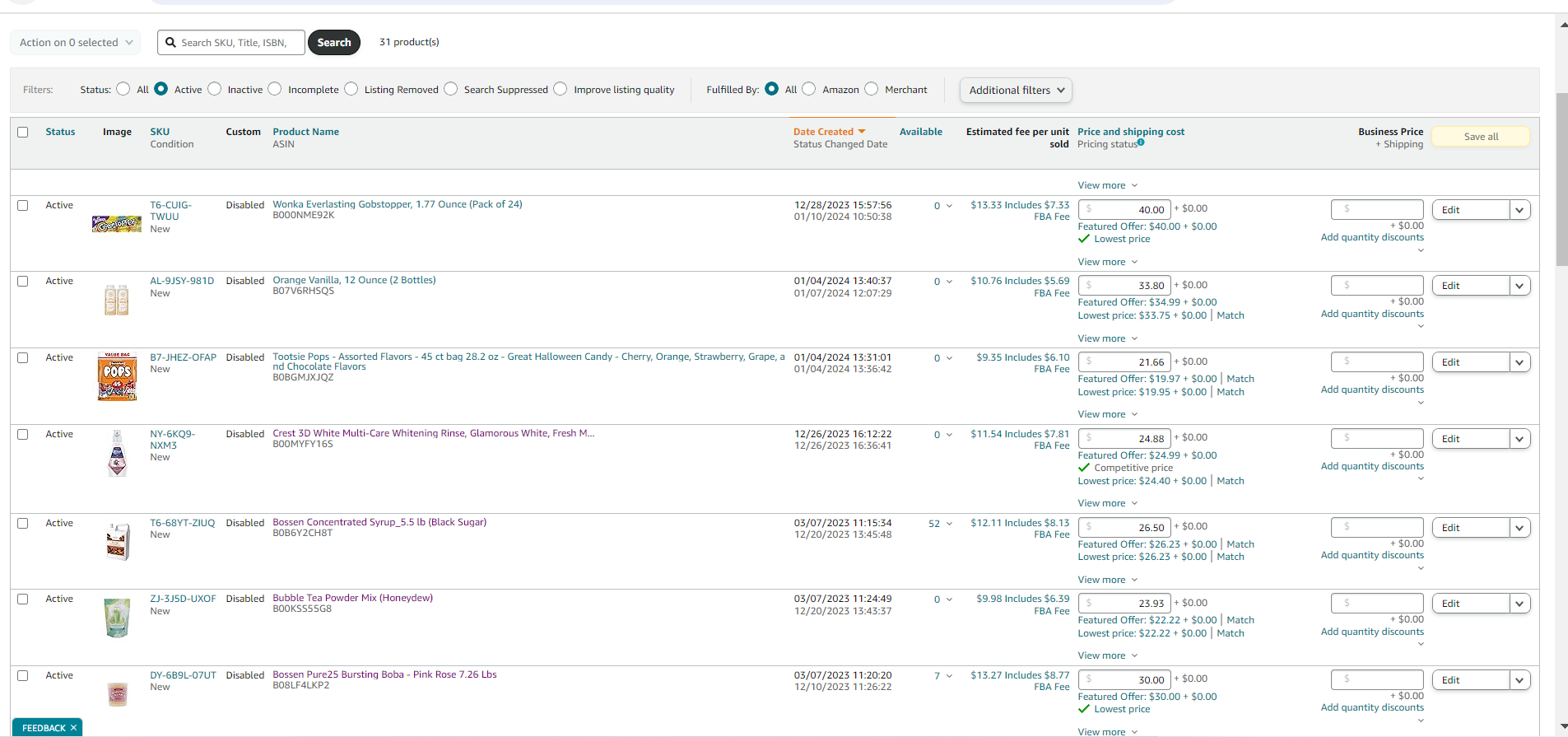1568x737 pixels.
Task: Tick the Bossen Concentrated Syrup row checkbox
Action: [23, 524]
